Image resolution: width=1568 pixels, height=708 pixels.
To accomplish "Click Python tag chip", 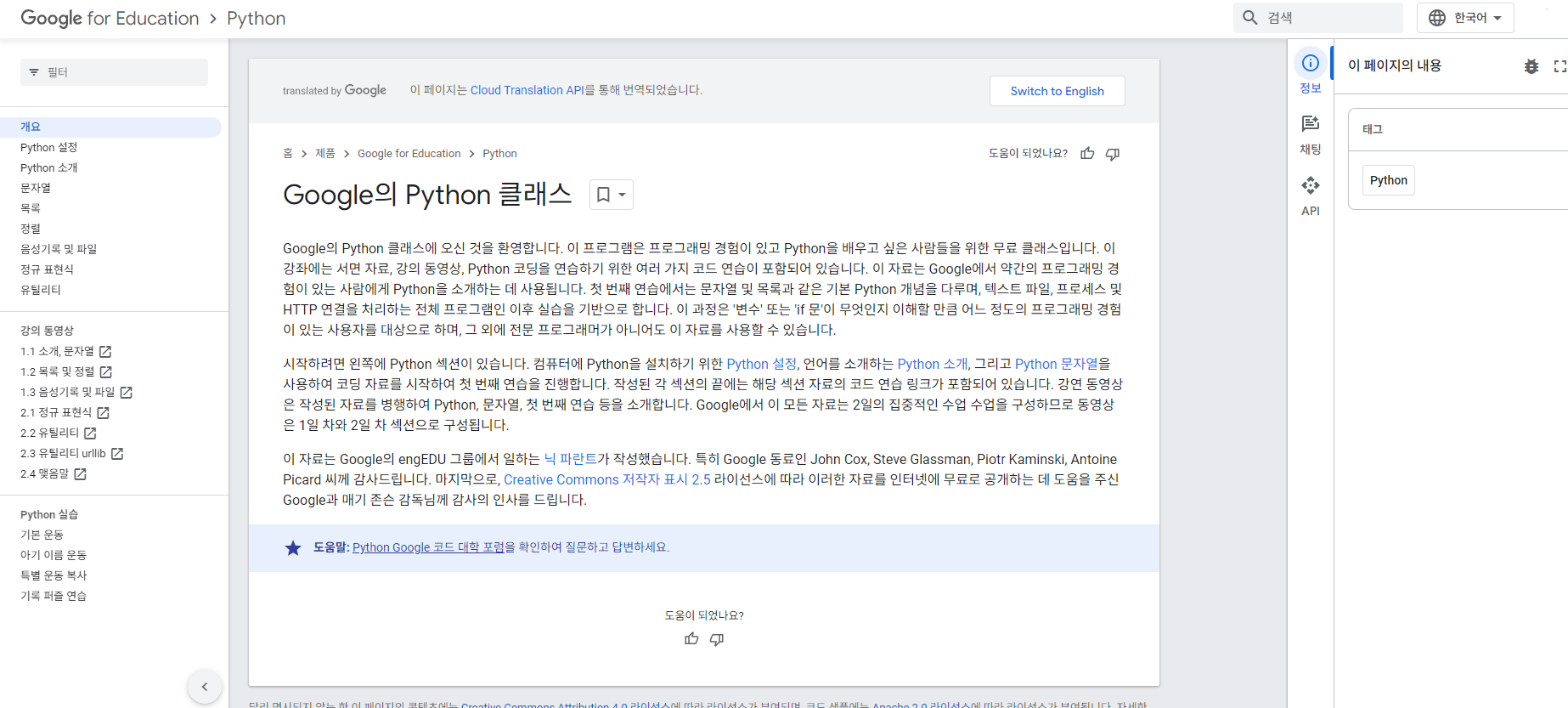I will [x=1389, y=180].
